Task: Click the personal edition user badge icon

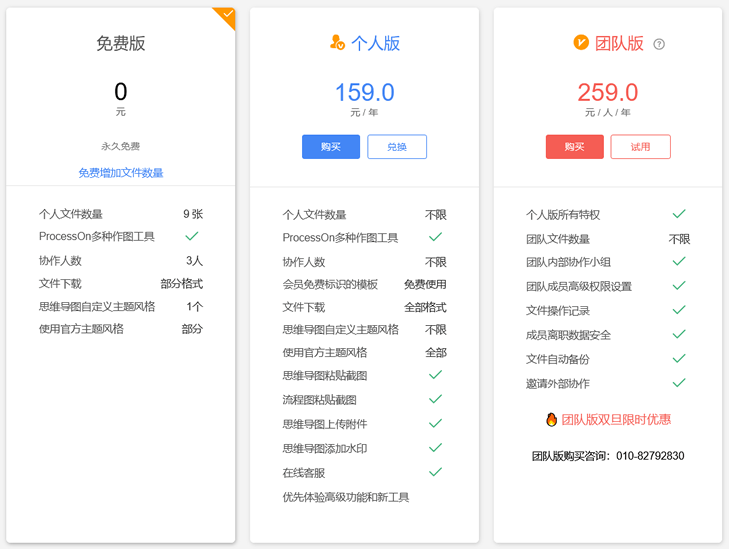Action: [337, 42]
